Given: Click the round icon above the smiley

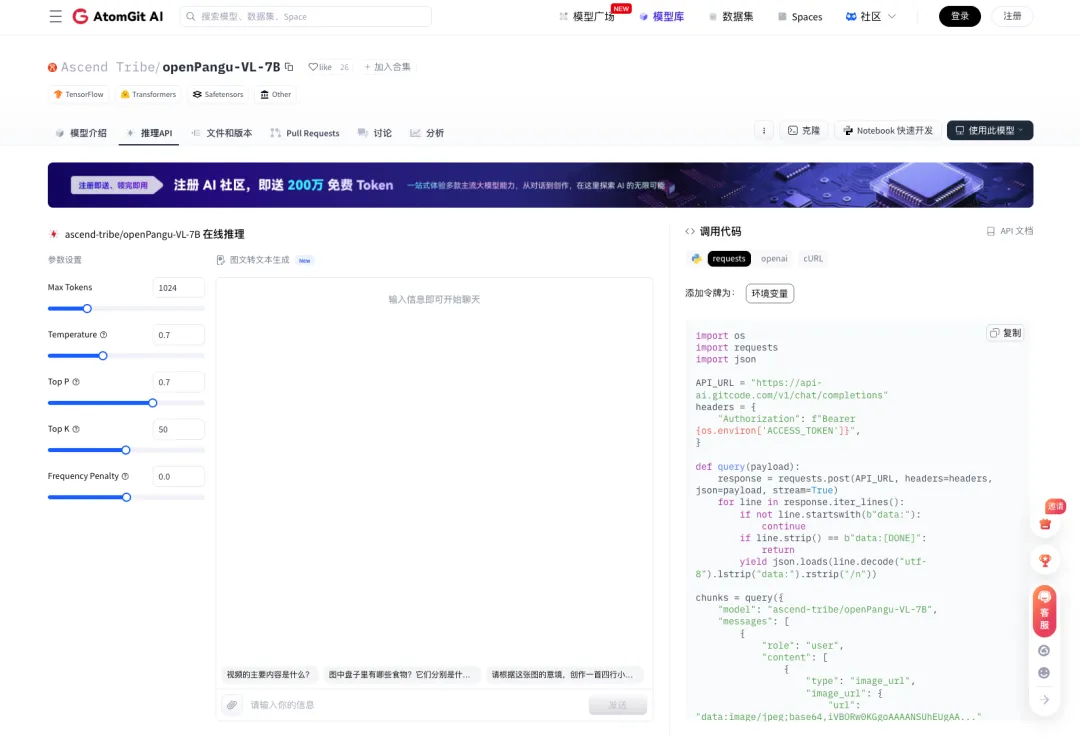Looking at the screenshot, I should point(1044,651).
